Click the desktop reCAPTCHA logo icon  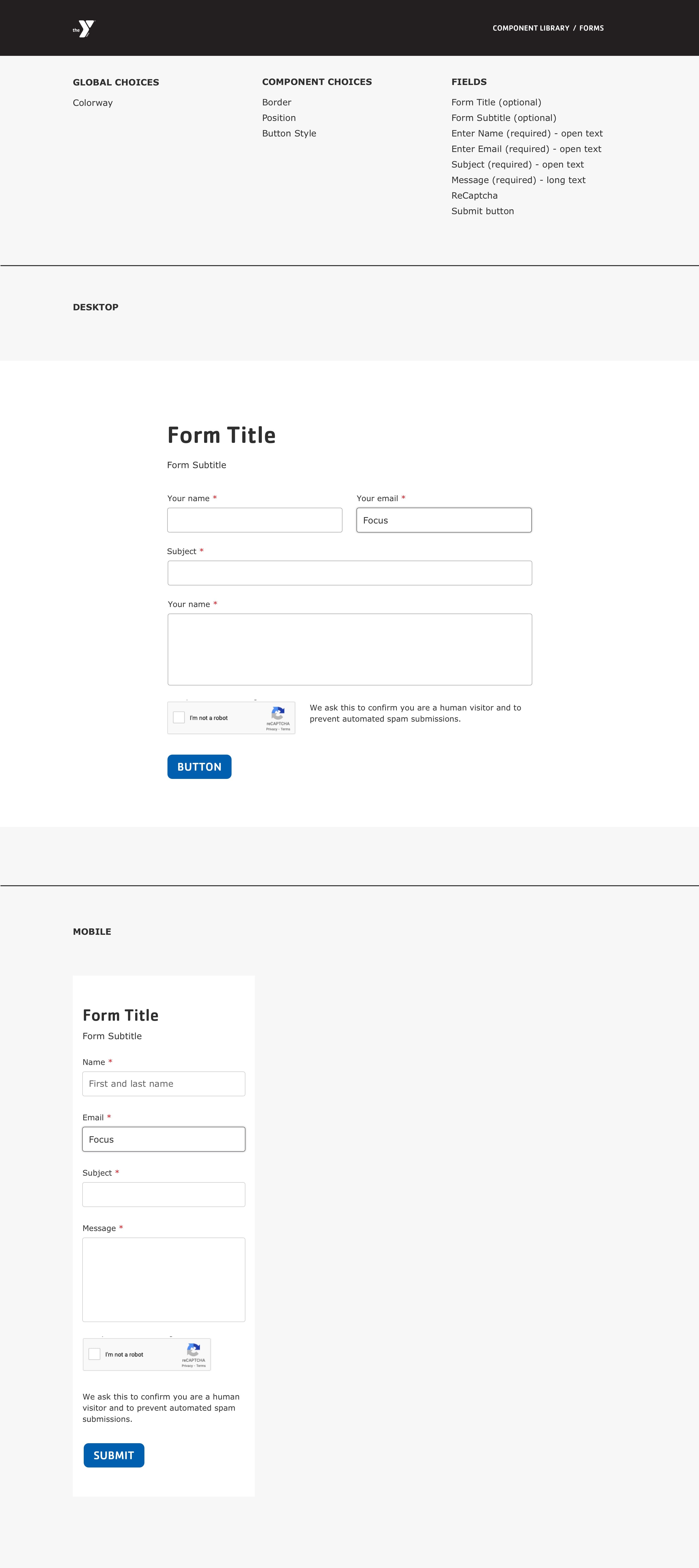(x=278, y=713)
